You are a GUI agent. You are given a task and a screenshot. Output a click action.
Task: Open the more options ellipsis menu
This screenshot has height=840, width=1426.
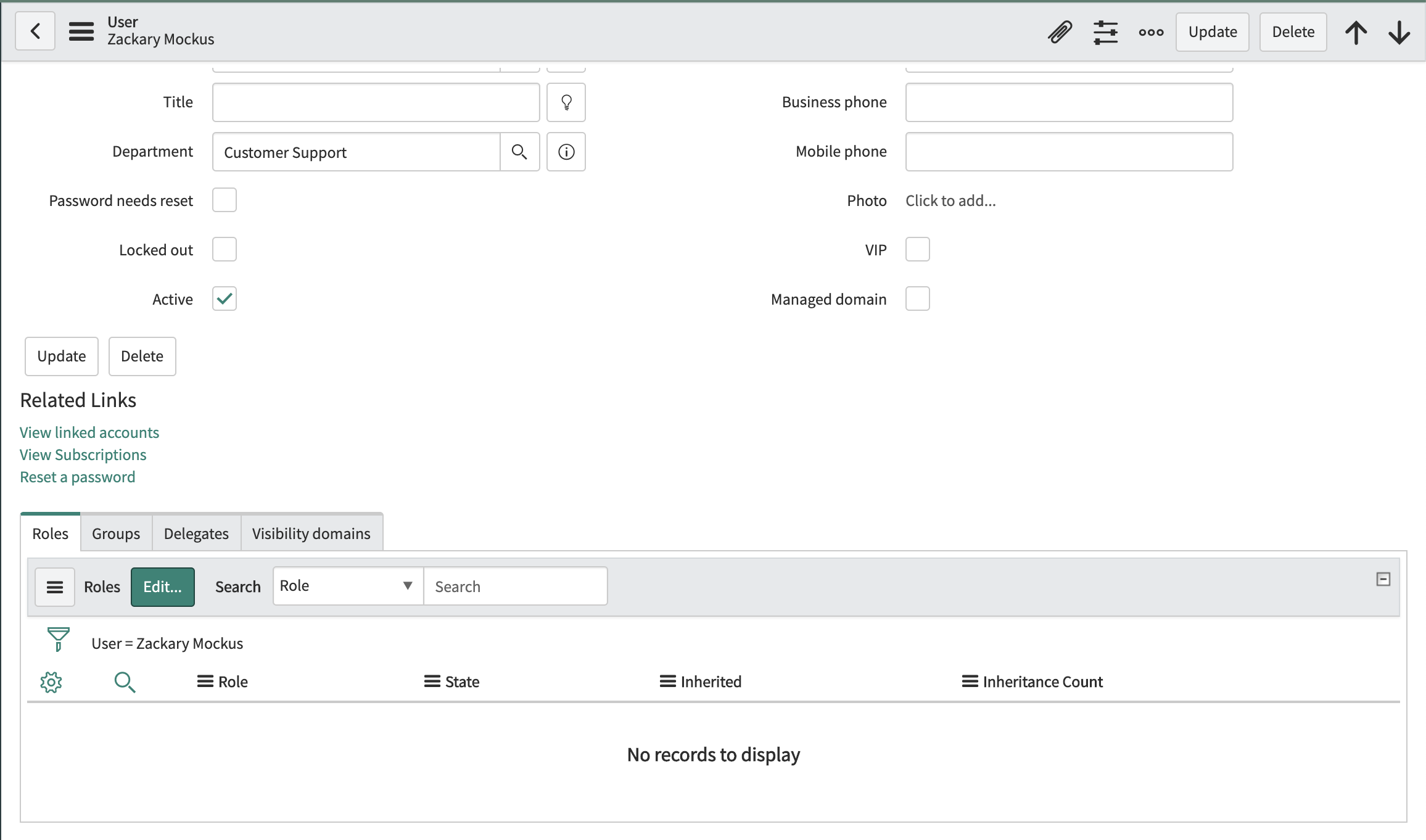click(1151, 32)
